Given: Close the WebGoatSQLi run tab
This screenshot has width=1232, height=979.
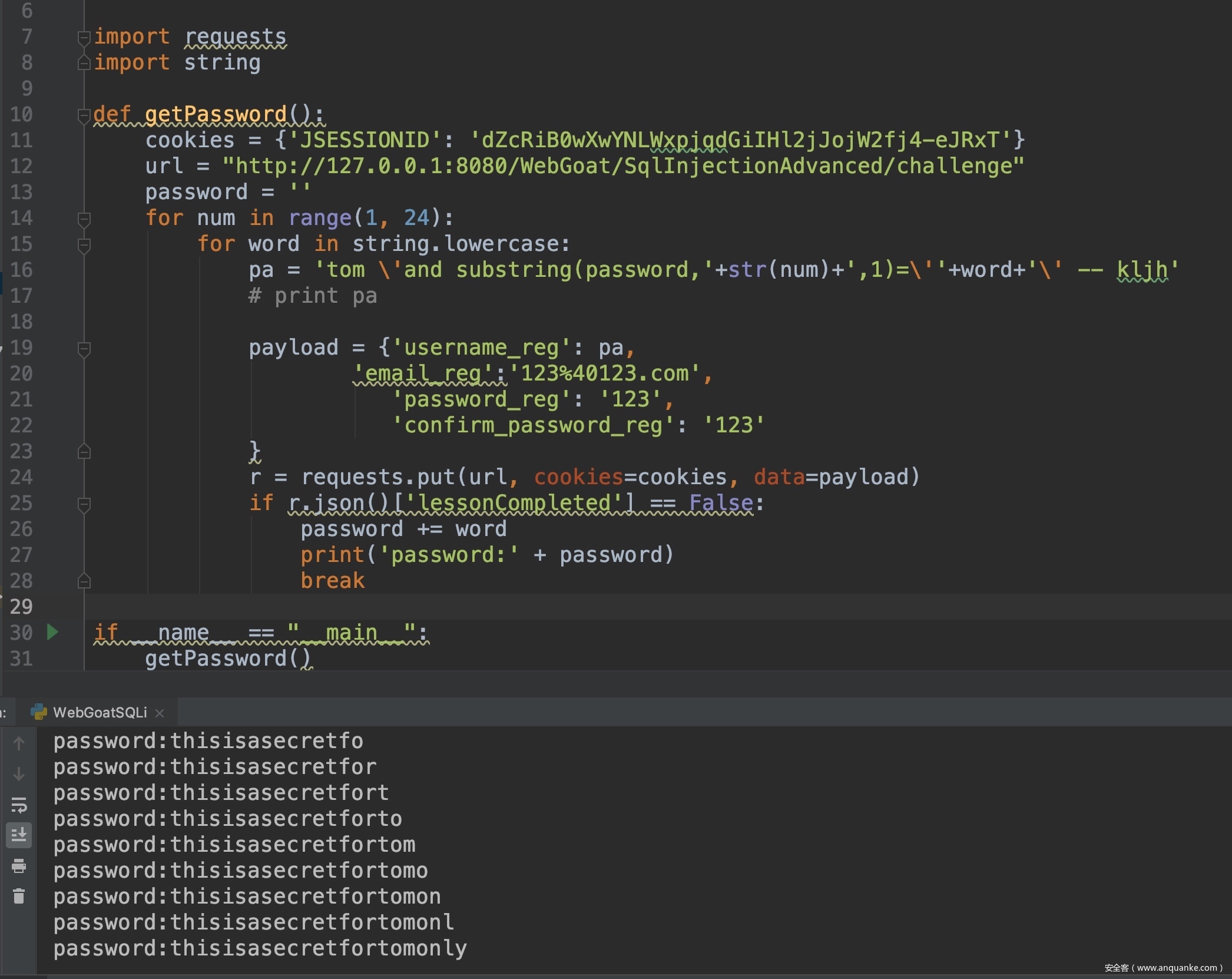Looking at the screenshot, I should 160,713.
